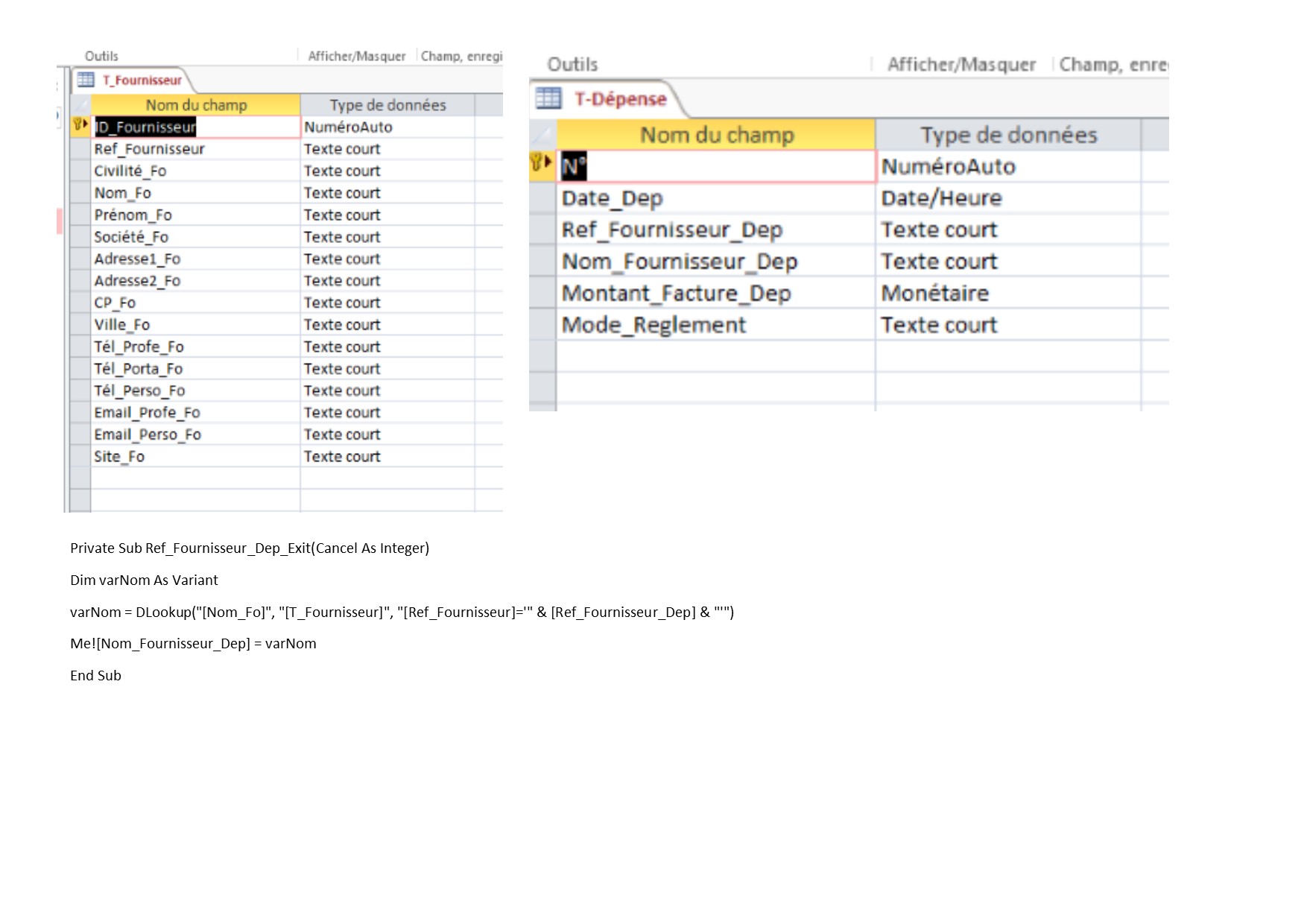This screenshot has height=924, width=1307.
Task: Click Afficher/Masquer group above T_Fournisseur
Action: pos(357,56)
